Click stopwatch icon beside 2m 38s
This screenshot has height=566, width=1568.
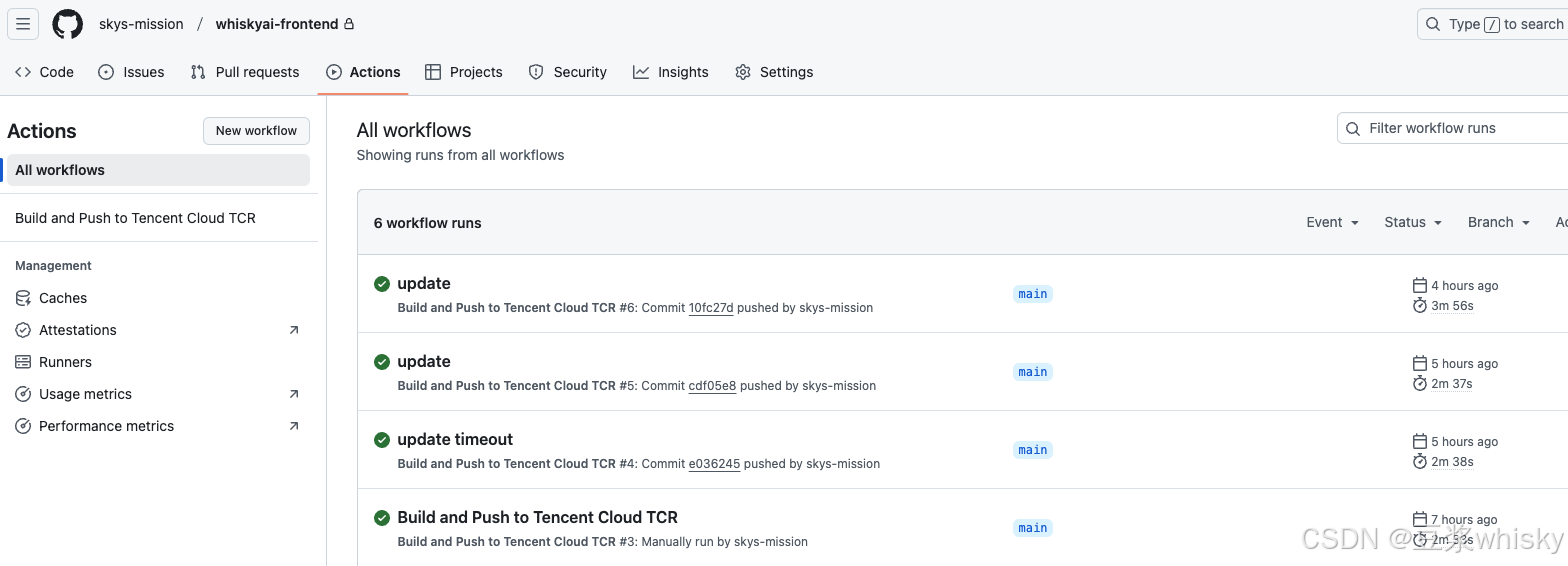(x=1419, y=461)
